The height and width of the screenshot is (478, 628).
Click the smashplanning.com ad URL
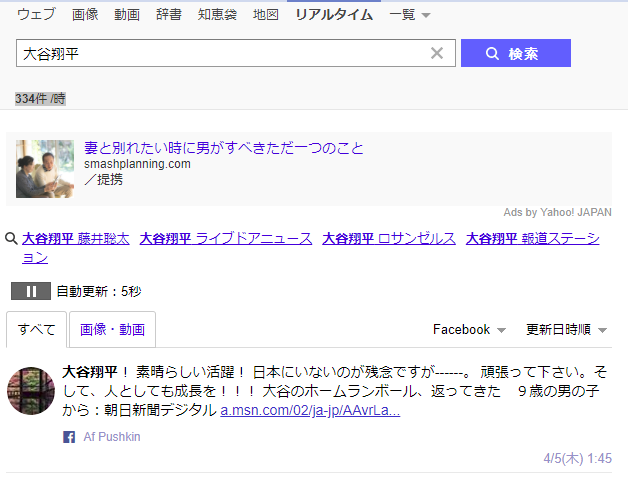click(x=137, y=164)
